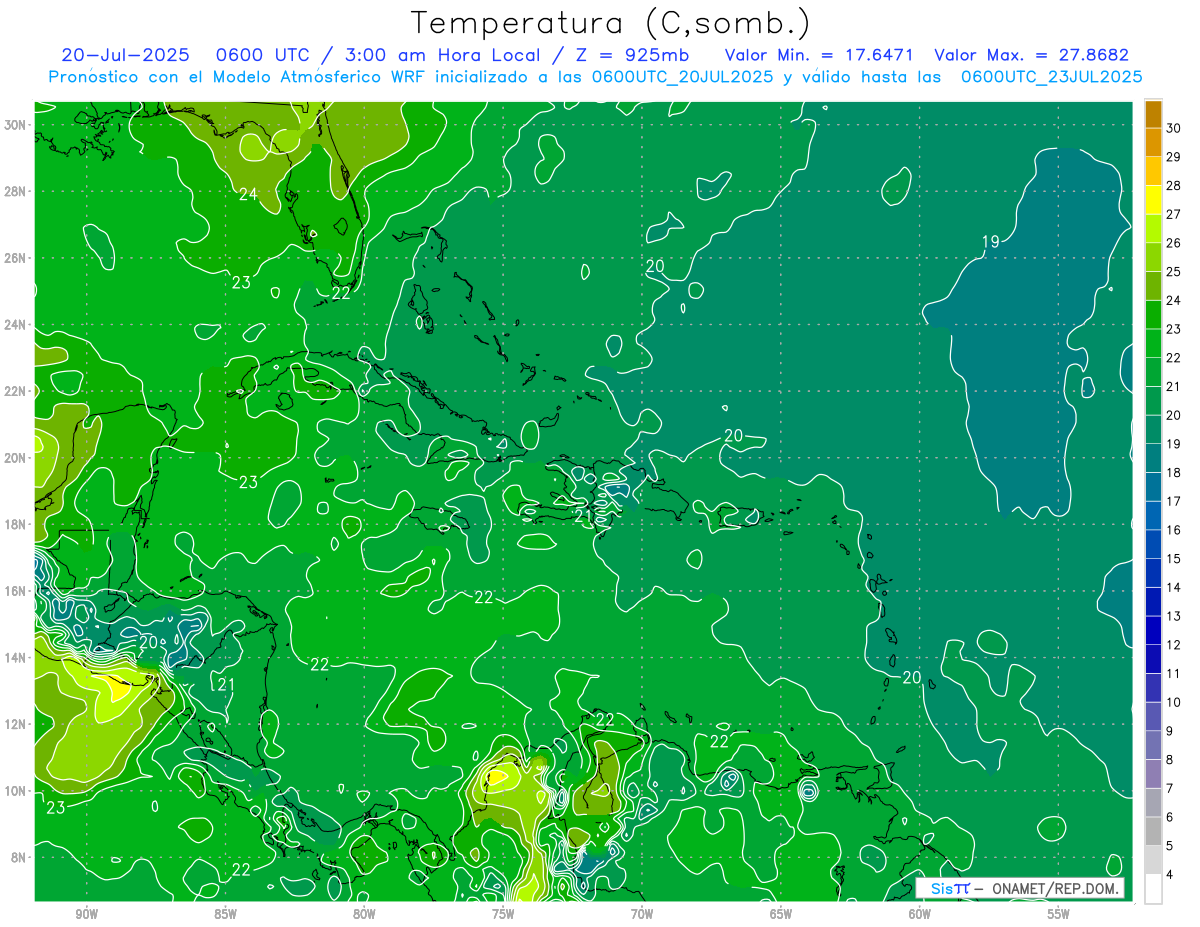Image resolution: width=1200 pixels, height=927 pixels.
Task: Click the "21" contour label over Hispaniola
Action: pos(584,516)
